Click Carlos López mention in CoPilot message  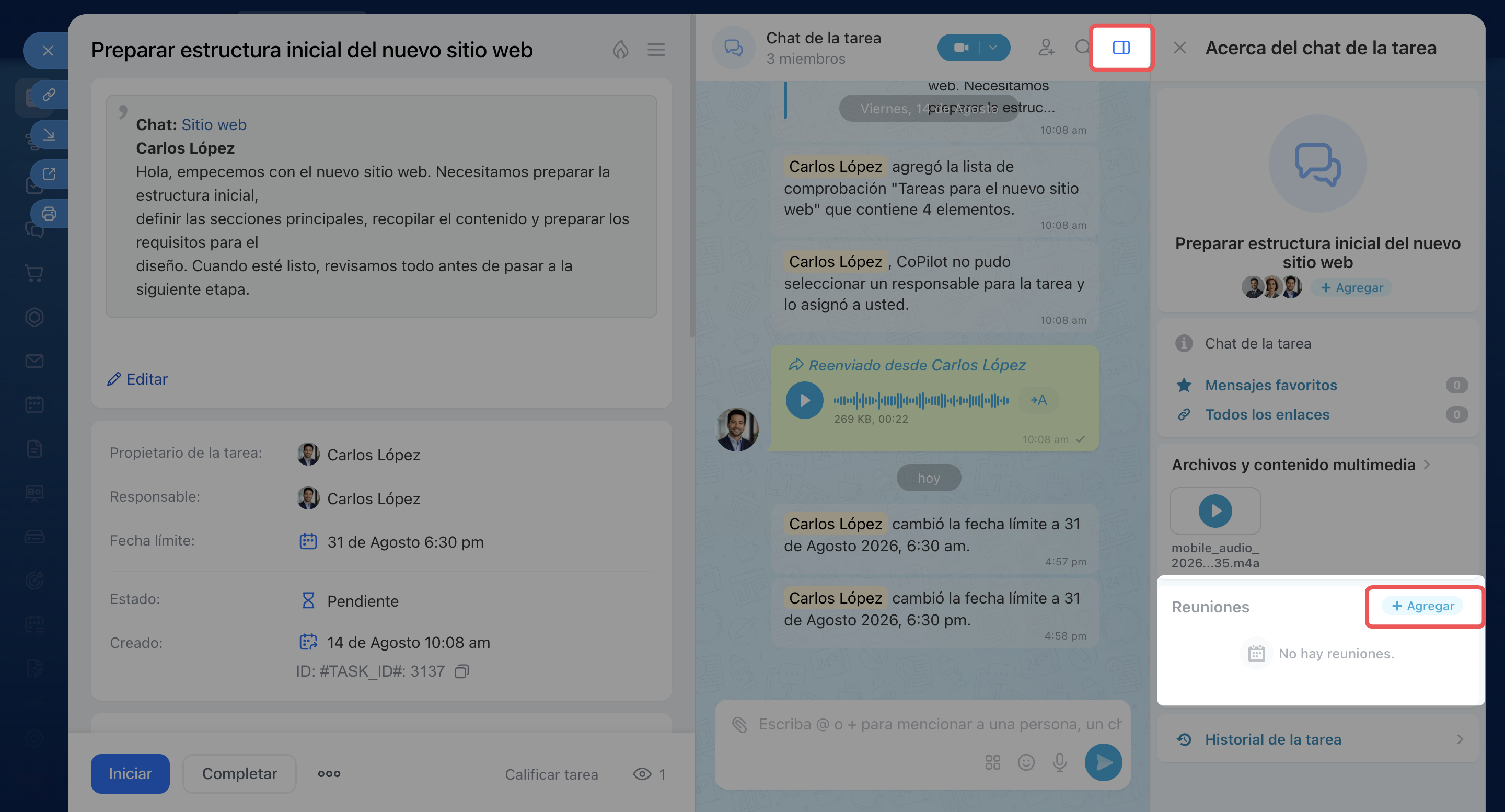(x=836, y=262)
